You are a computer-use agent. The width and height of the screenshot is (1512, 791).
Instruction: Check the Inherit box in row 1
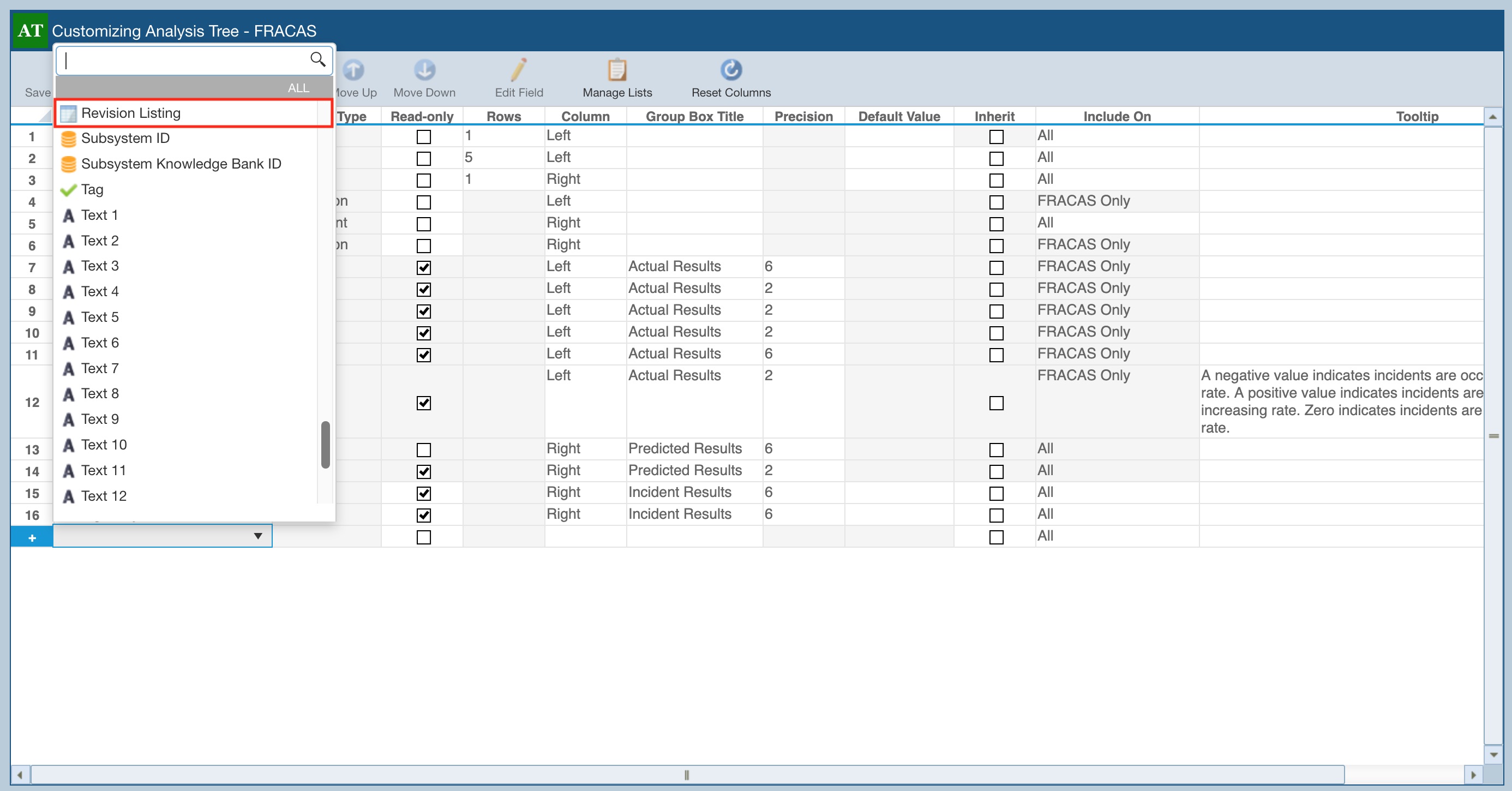click(x=996, y=137)
